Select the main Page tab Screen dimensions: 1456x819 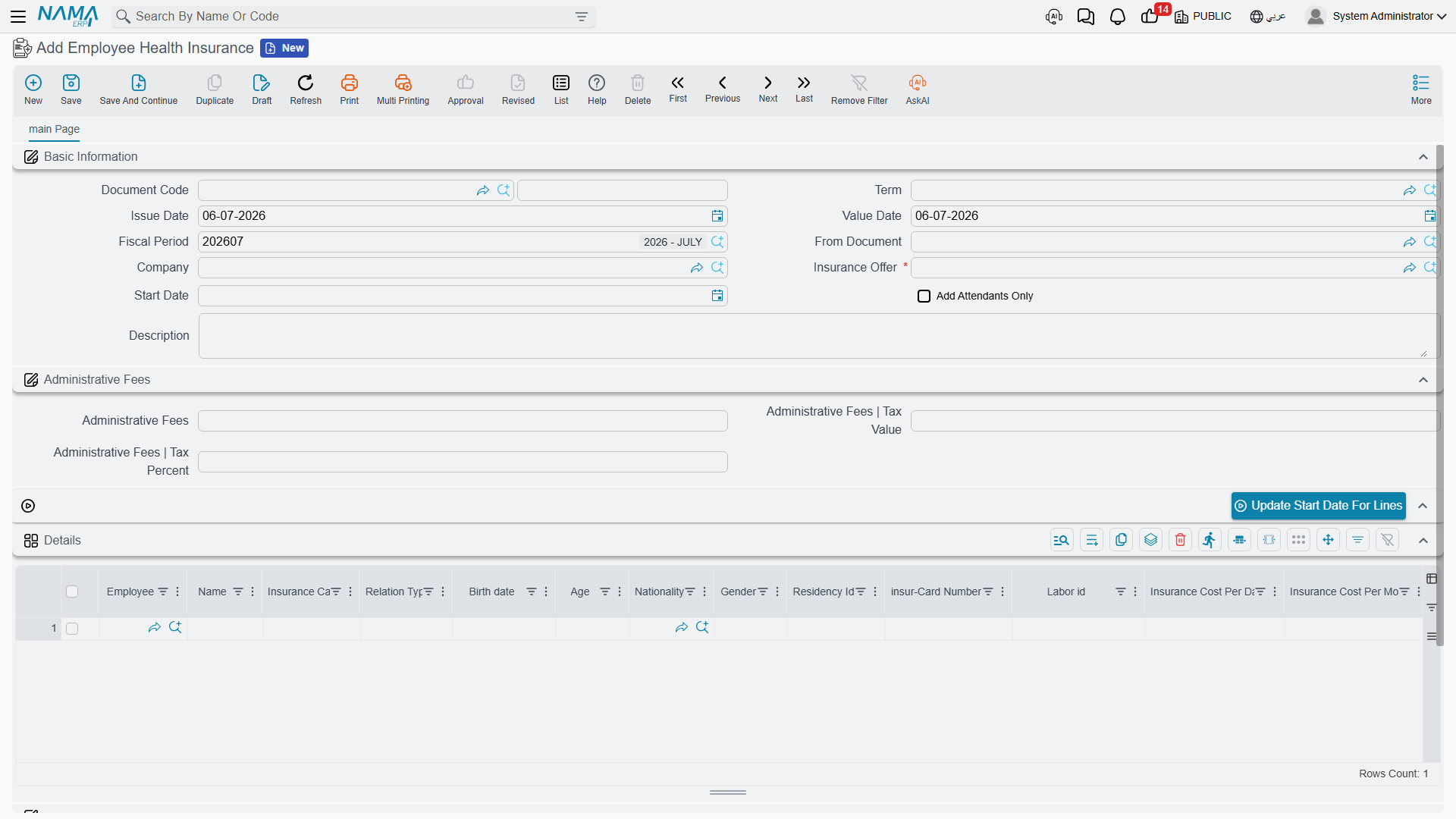[x=54, y=129]
